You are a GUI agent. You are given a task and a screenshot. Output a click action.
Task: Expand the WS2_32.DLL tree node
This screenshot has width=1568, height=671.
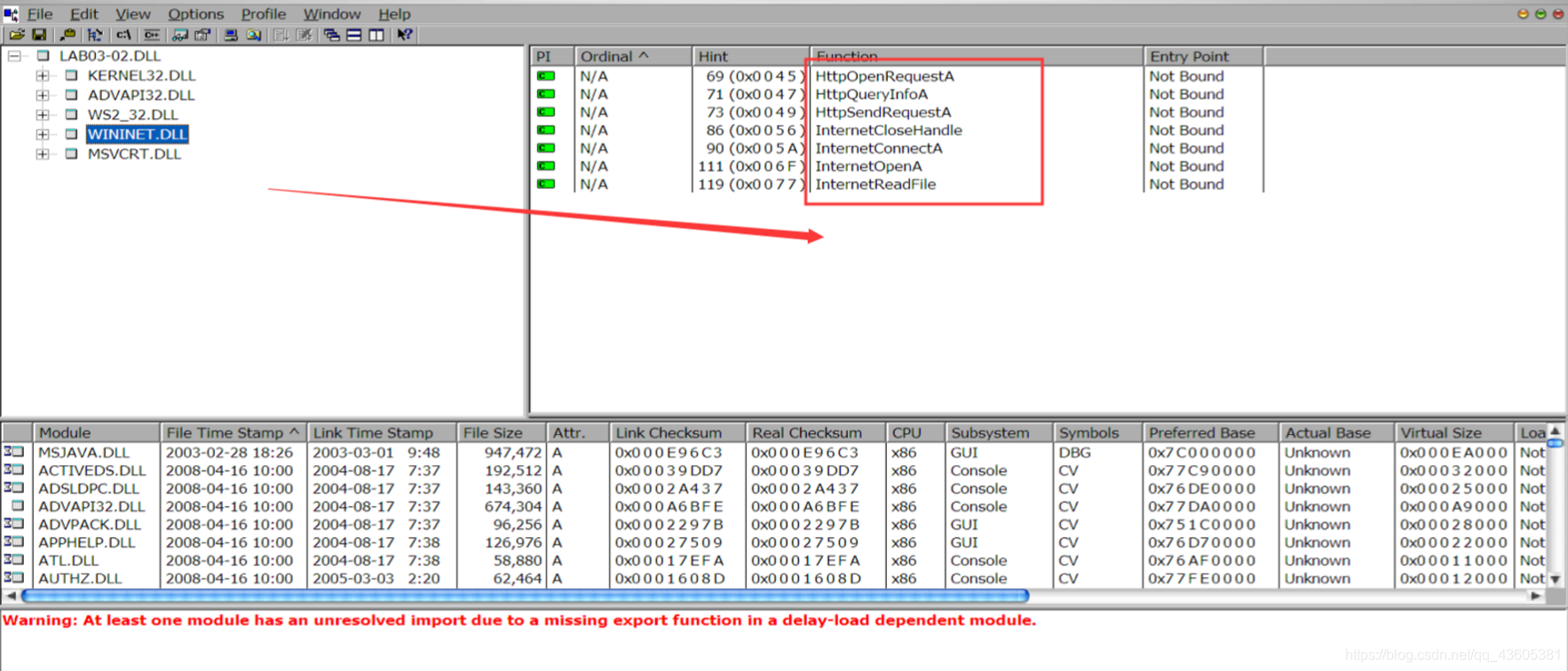43,114
